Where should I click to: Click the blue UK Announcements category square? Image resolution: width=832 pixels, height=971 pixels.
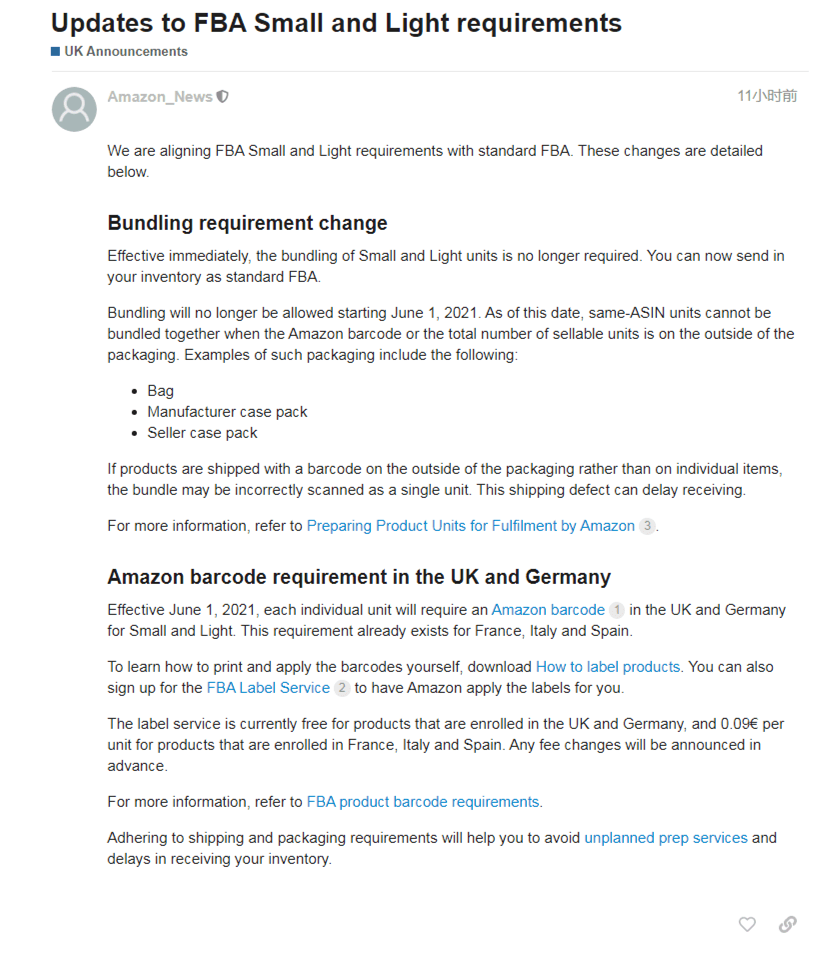click(x=56, y=51)
